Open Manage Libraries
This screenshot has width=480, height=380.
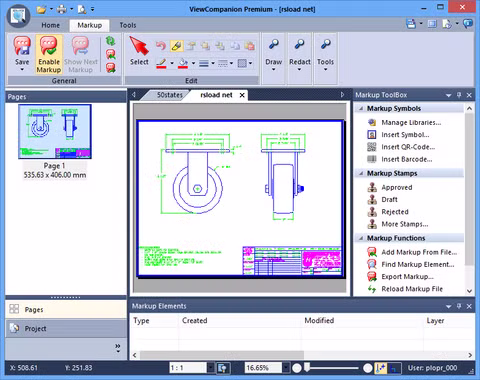404,123
